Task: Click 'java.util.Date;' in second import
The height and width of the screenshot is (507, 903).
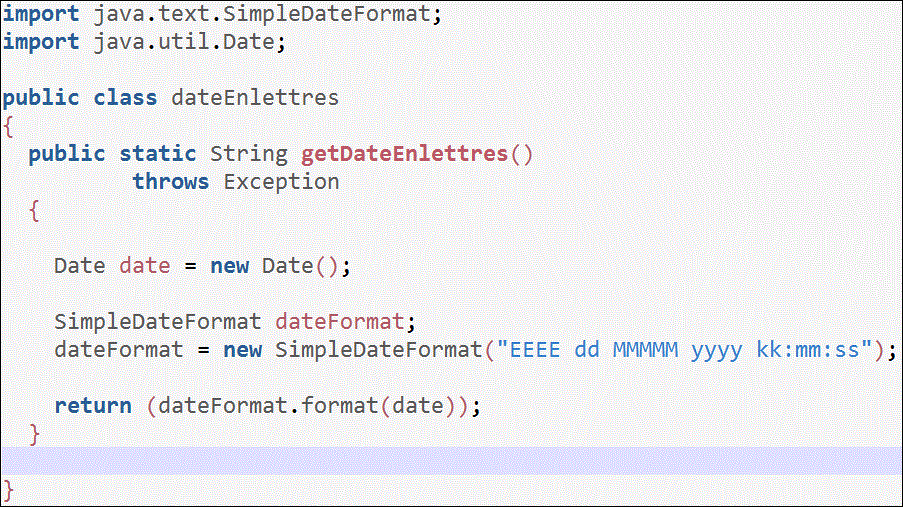Action: coord(189,42)
